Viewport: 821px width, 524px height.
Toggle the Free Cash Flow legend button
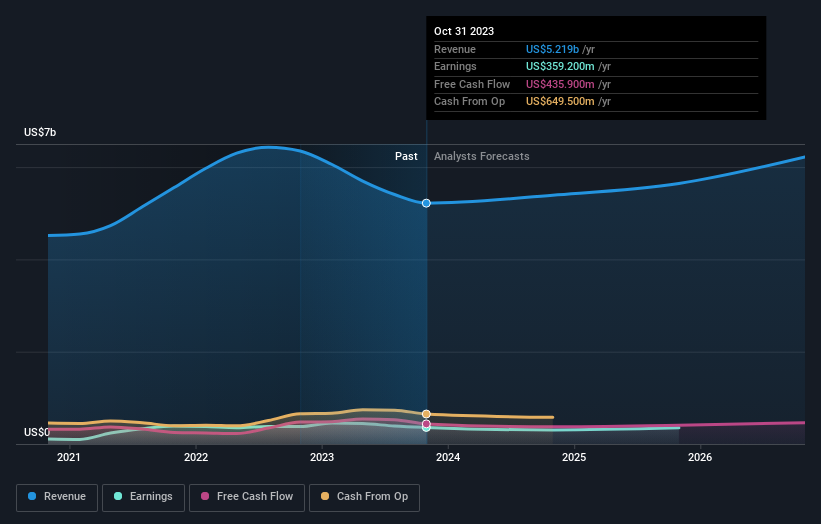click(247, 497)
